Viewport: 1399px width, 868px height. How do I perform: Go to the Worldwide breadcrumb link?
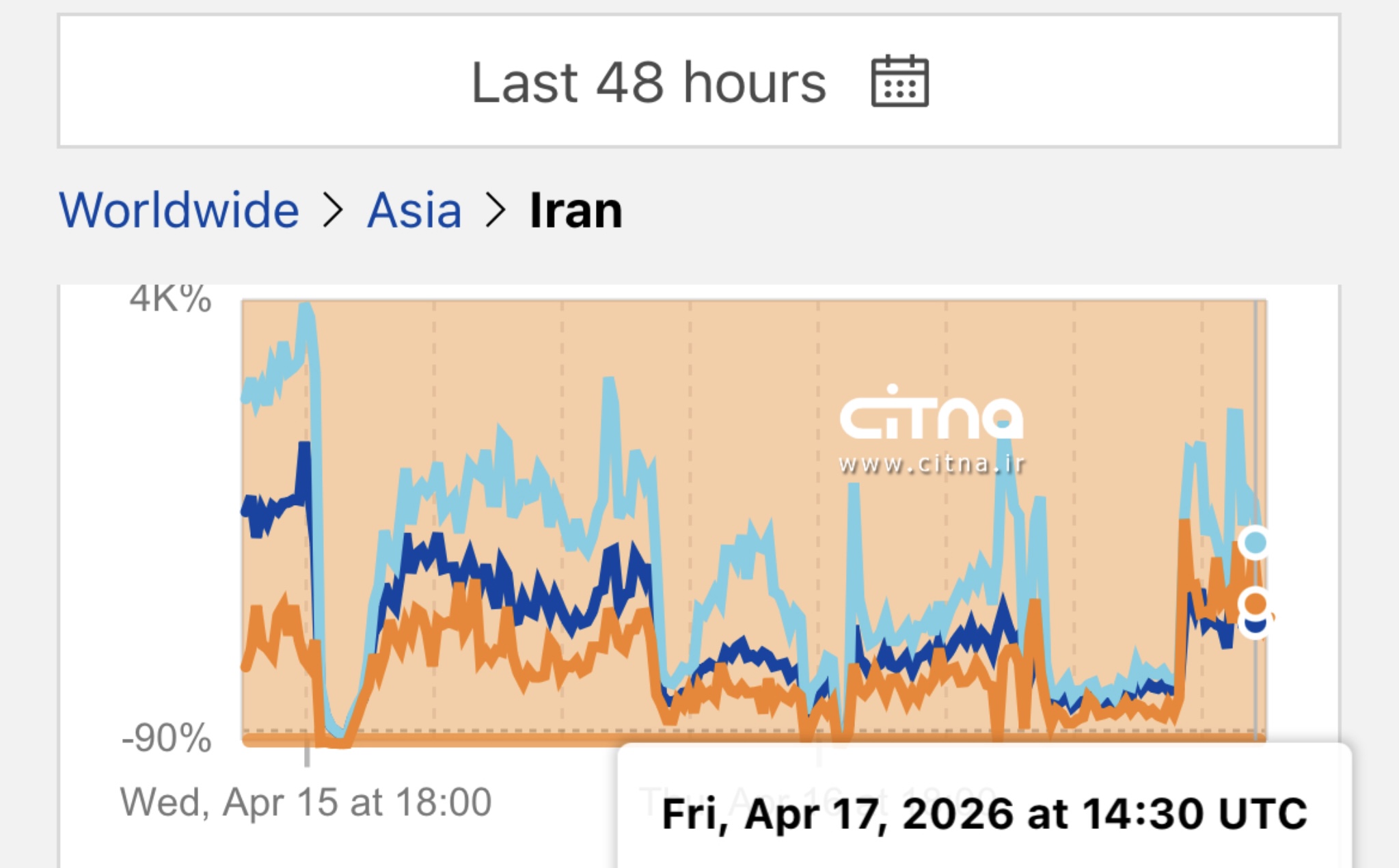pyautogui.click(x=179, y=210)
